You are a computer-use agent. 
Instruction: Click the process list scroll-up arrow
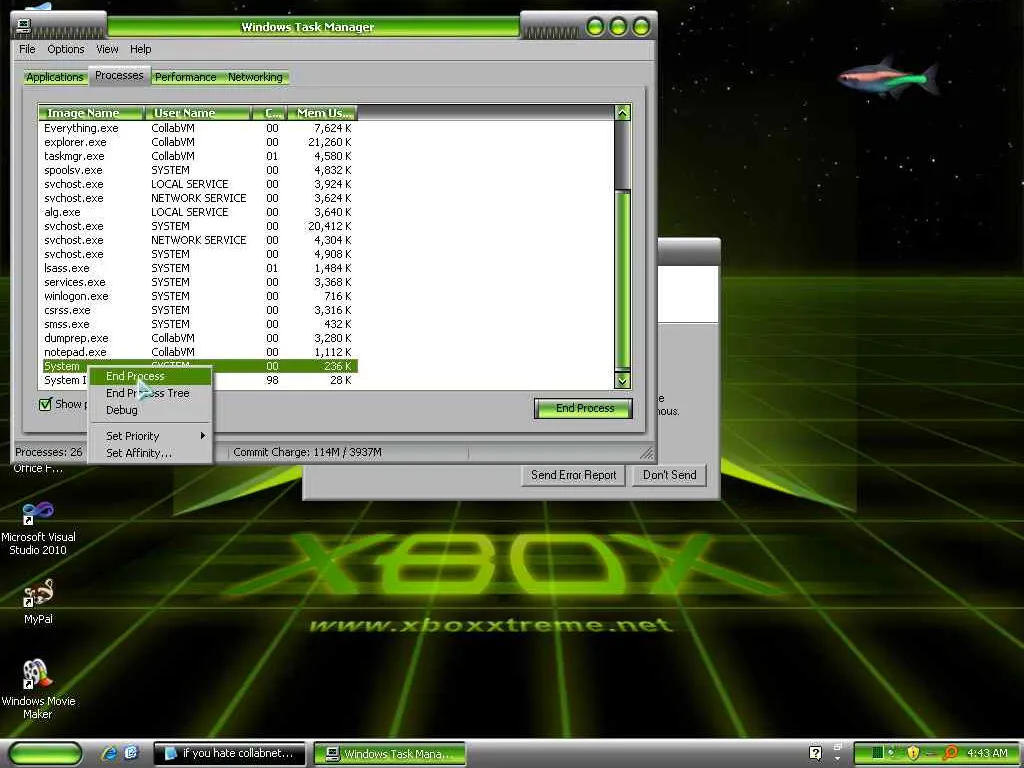pos(622,112)
